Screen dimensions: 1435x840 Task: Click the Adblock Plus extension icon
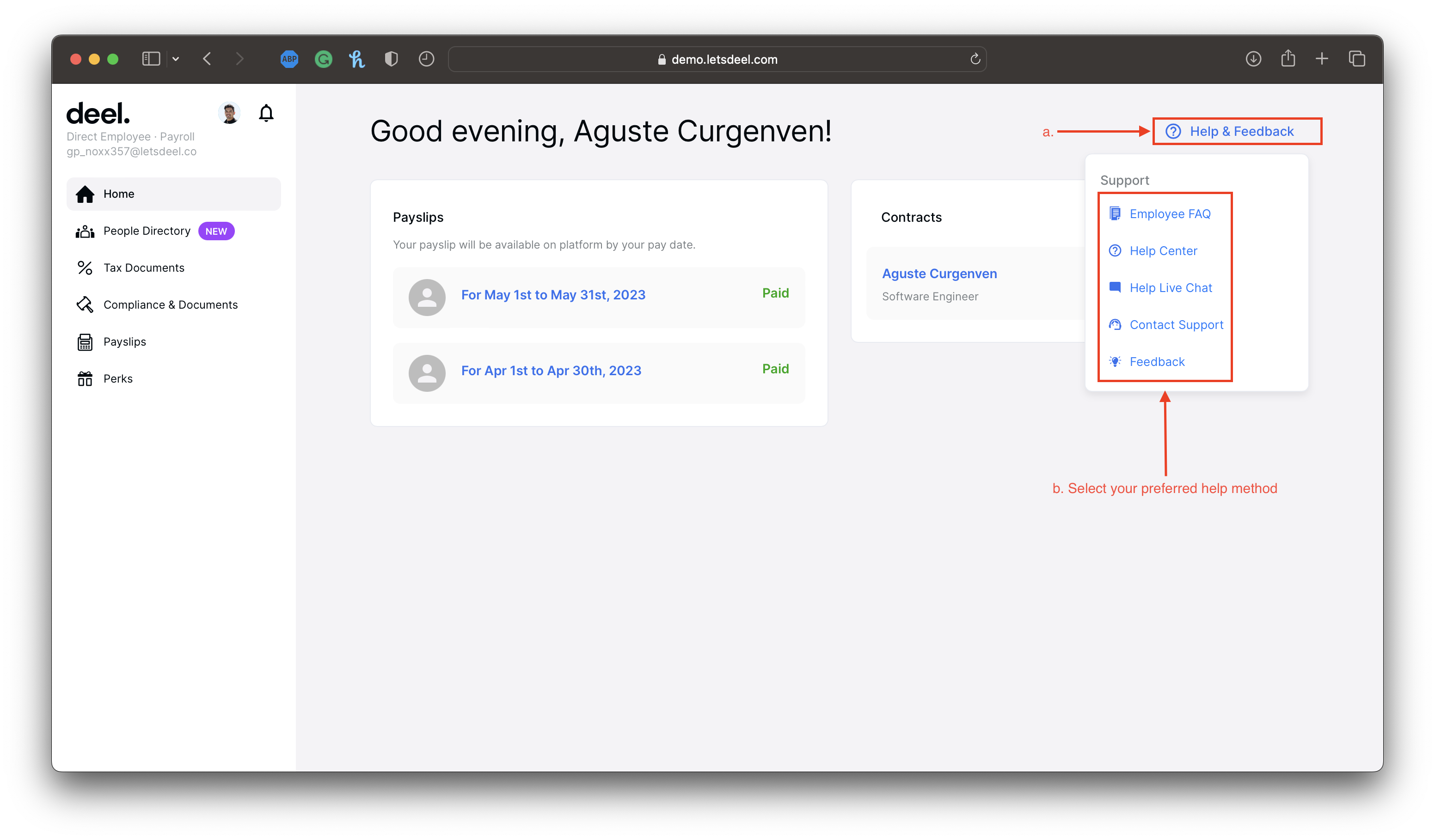click(289, 59)
